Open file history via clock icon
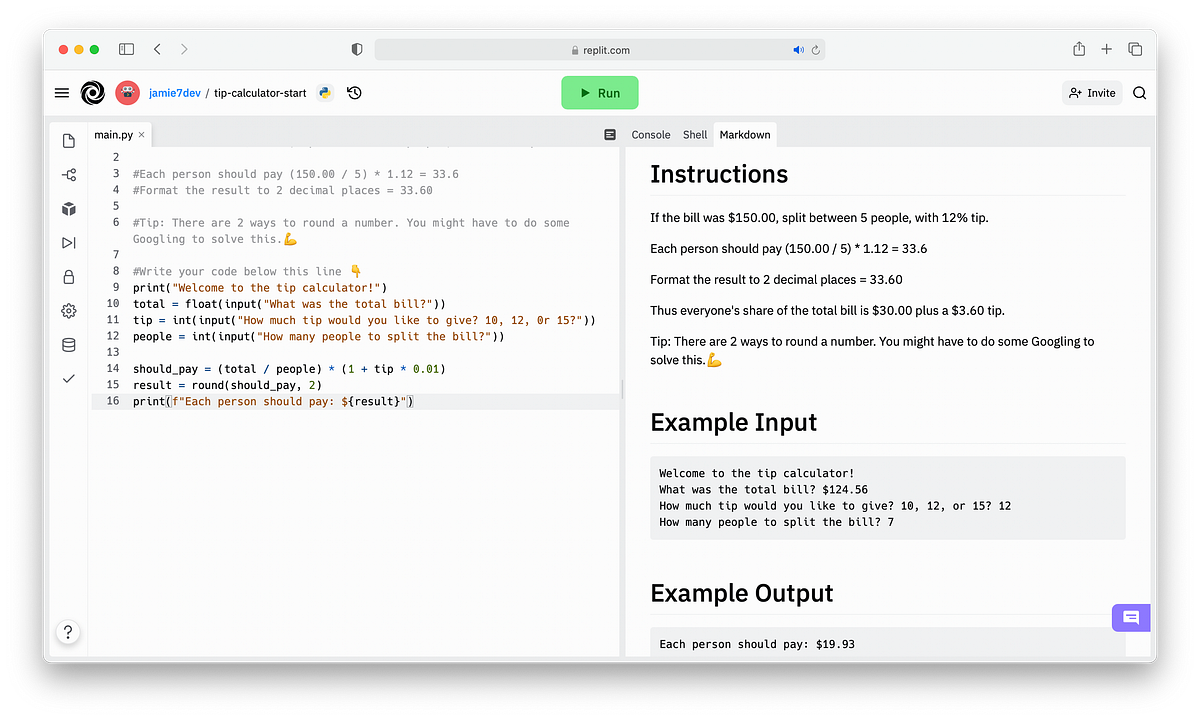Screen dimensions: 1200x720 click(x=354, y=92)
